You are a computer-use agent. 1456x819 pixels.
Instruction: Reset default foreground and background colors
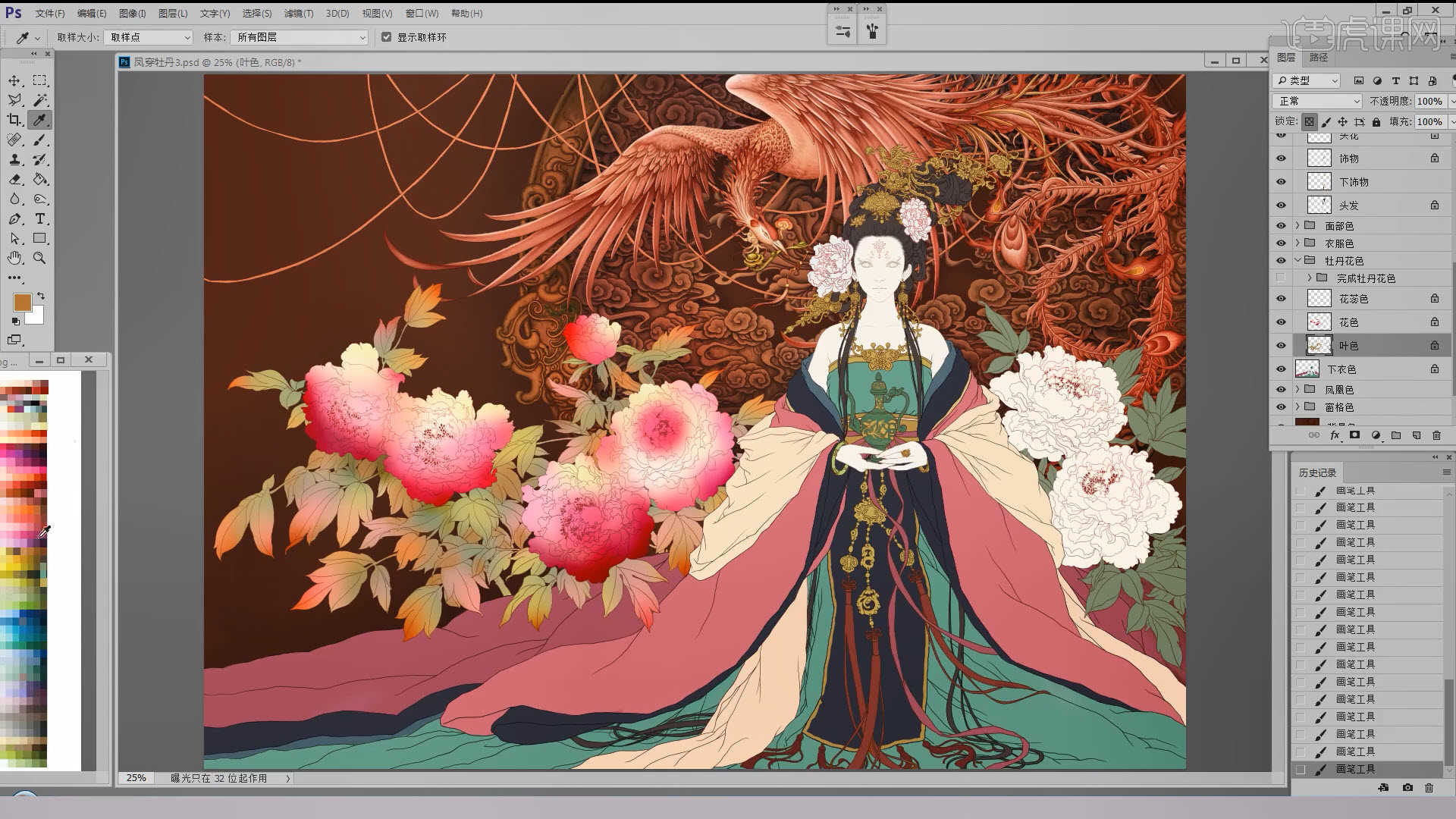click(x=16, y=322)
